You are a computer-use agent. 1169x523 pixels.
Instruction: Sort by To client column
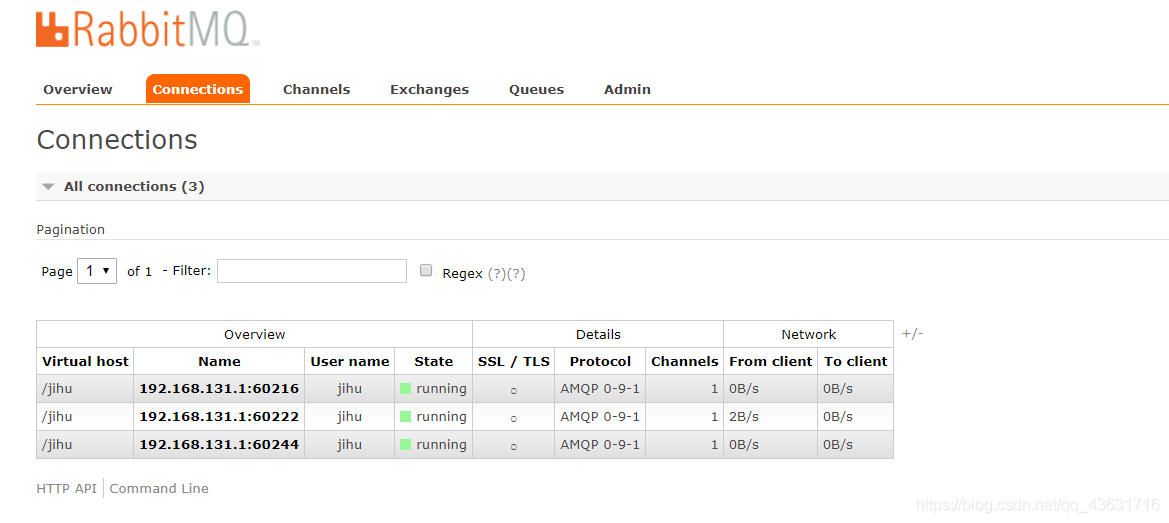[855, 361]
